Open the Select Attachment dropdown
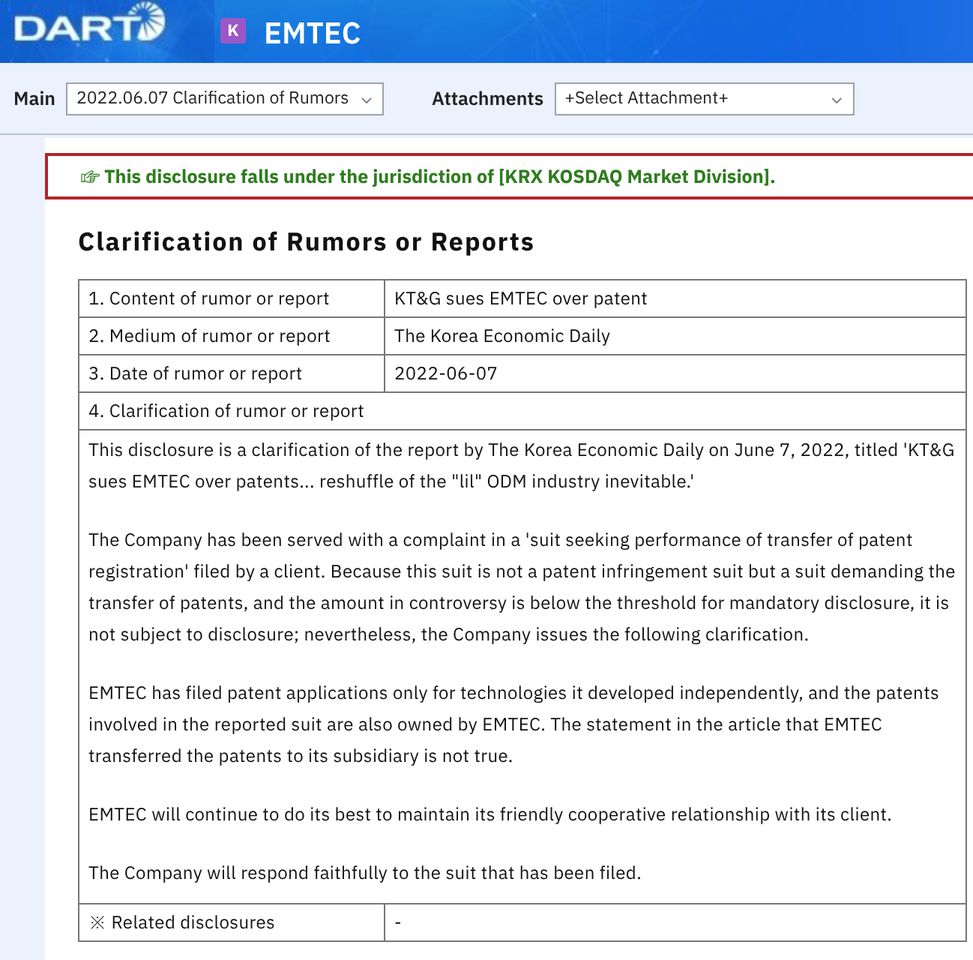 tap(704, 99)
